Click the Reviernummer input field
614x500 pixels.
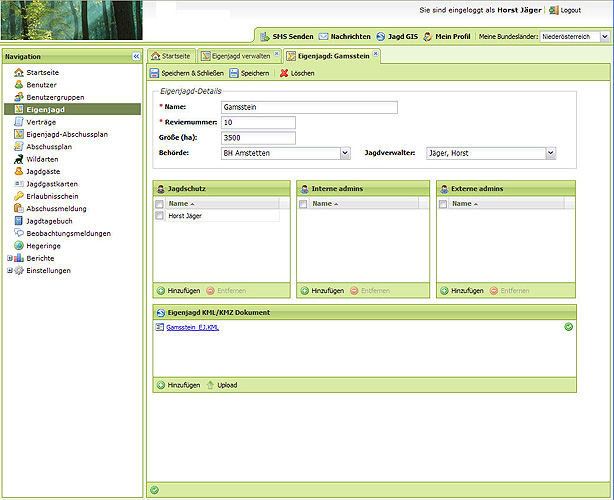258,123
